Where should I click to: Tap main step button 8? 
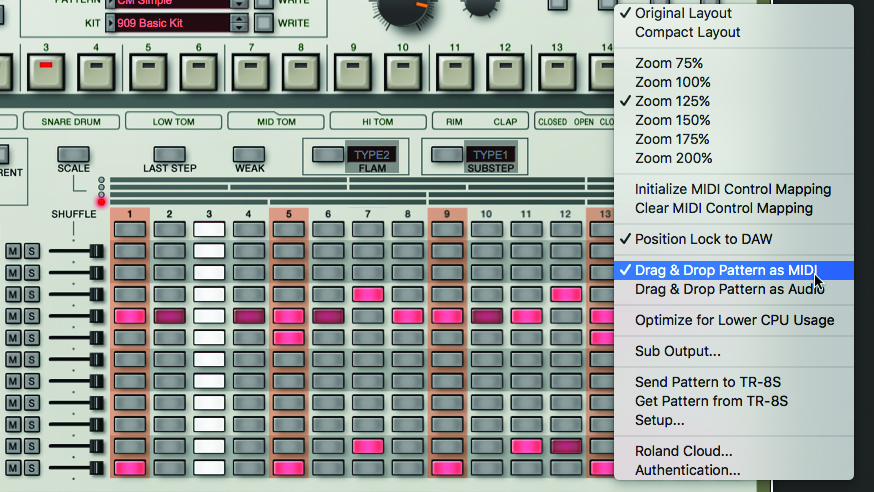301,71
